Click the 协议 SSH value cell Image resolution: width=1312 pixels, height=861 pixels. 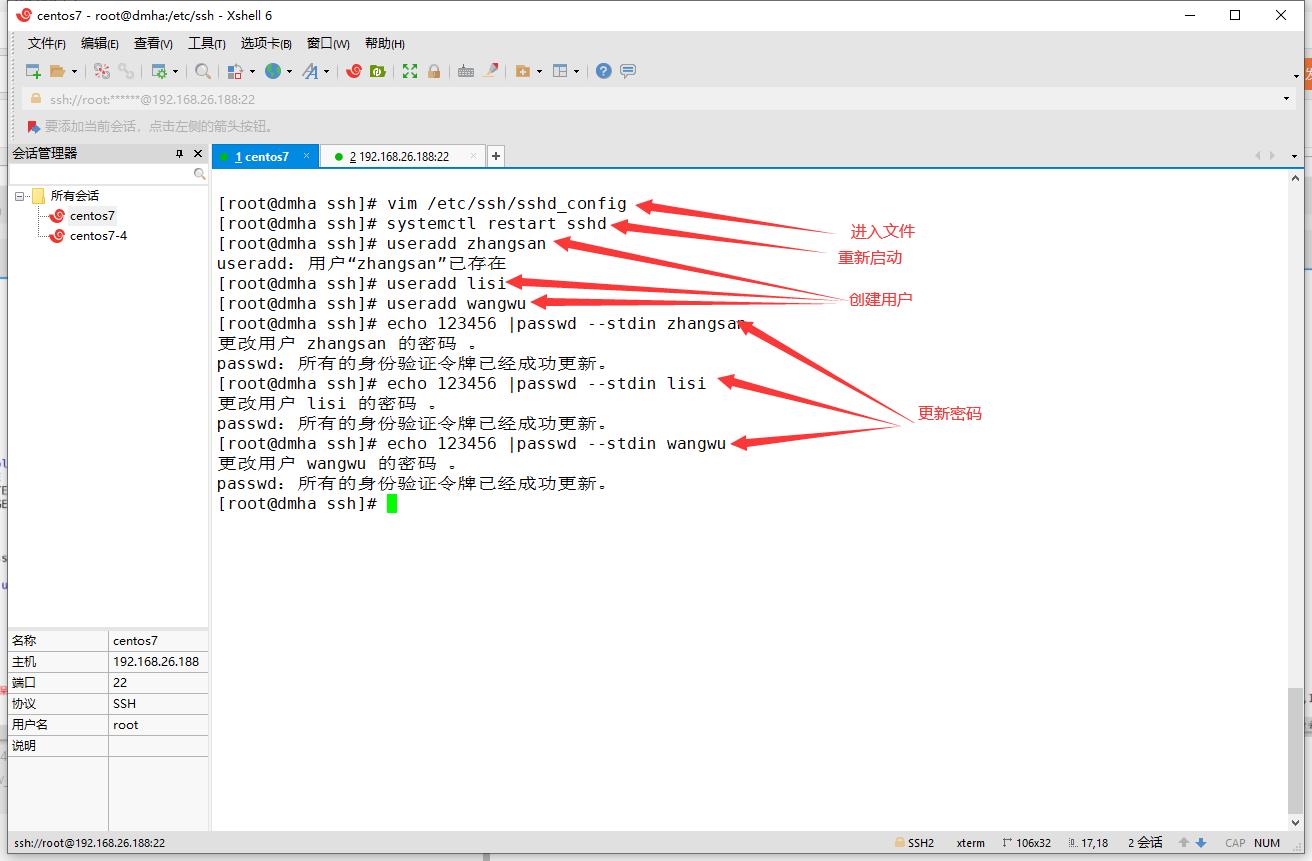click(158, 704)
